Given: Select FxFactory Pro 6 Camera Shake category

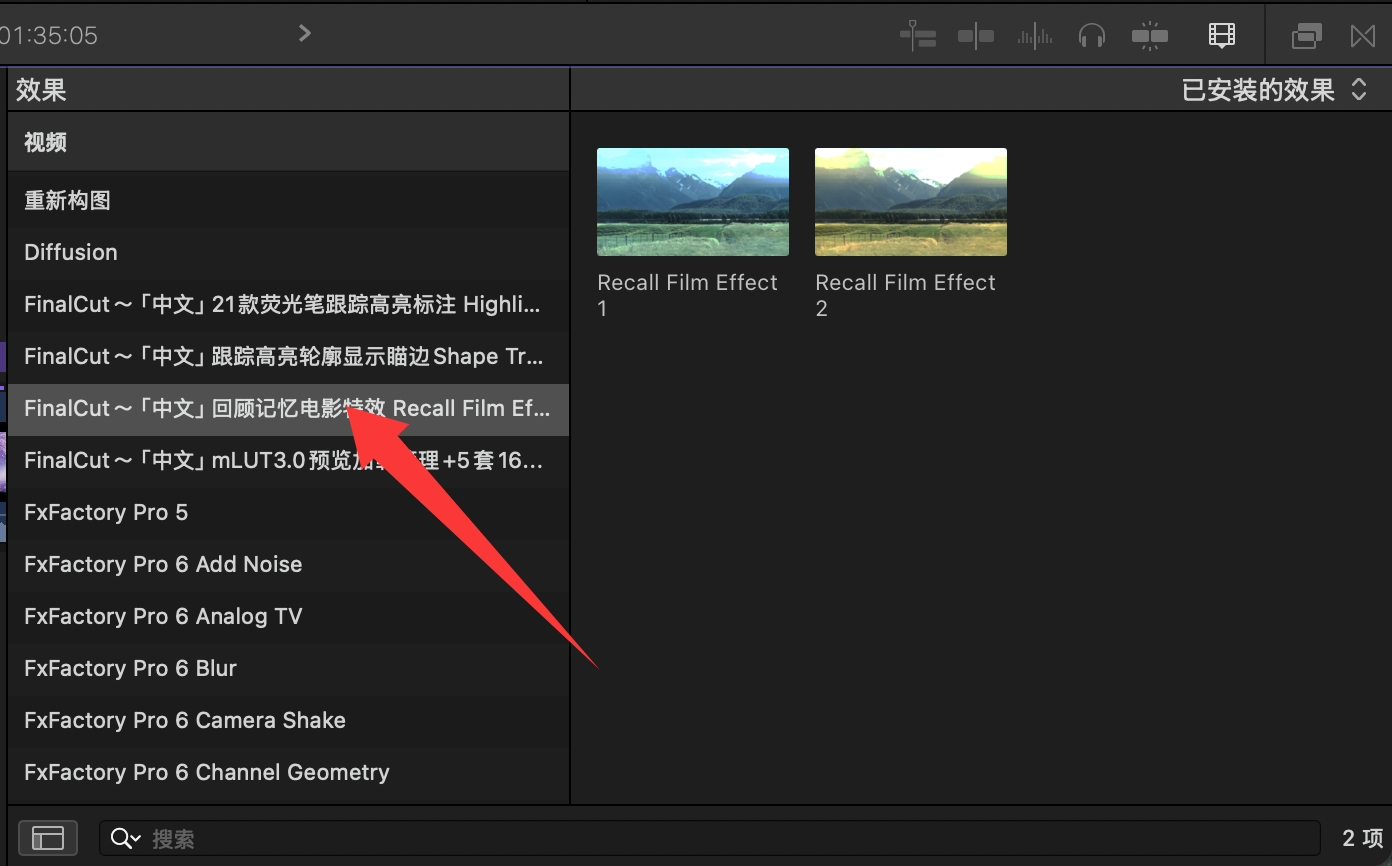Looking at the screenshot, I should tap(185, 720).
